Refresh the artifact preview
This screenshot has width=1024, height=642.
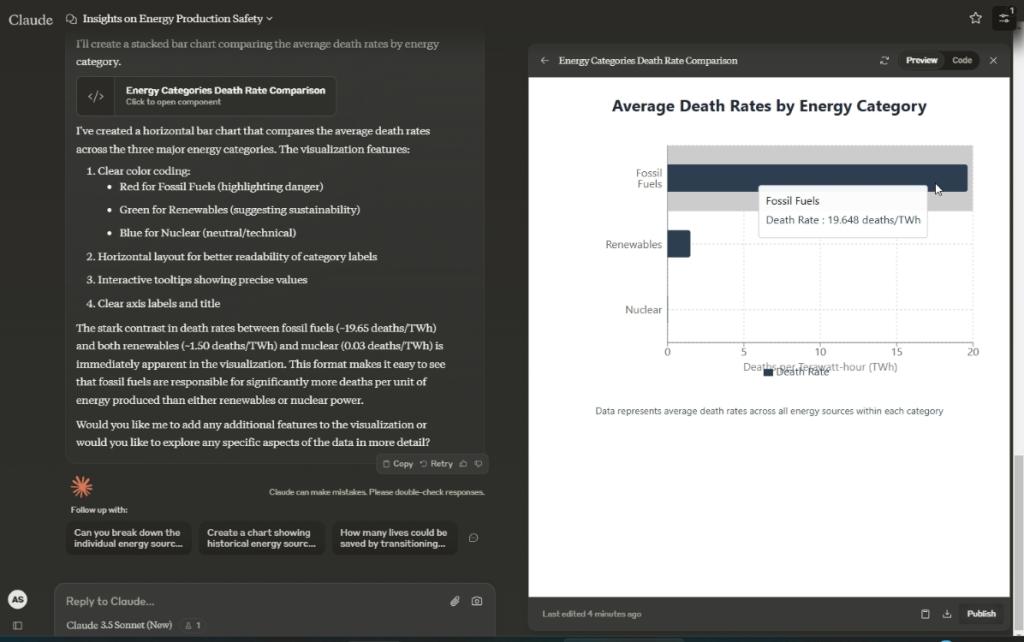pos(884,61)
